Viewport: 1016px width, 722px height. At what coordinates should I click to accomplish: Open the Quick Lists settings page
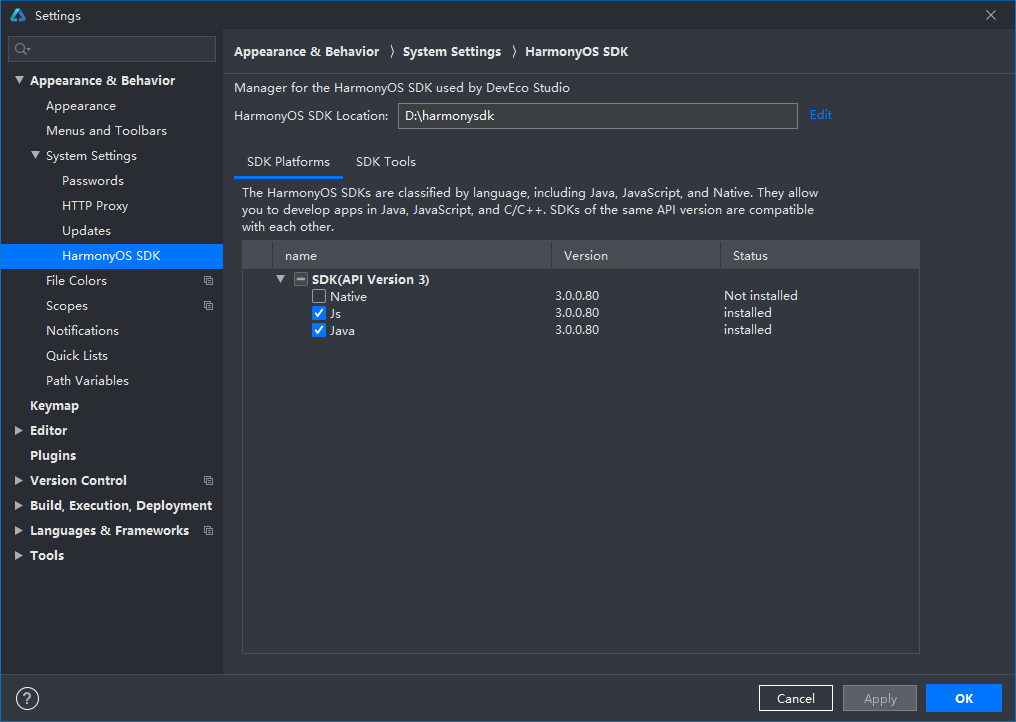[x=76, y=355]
